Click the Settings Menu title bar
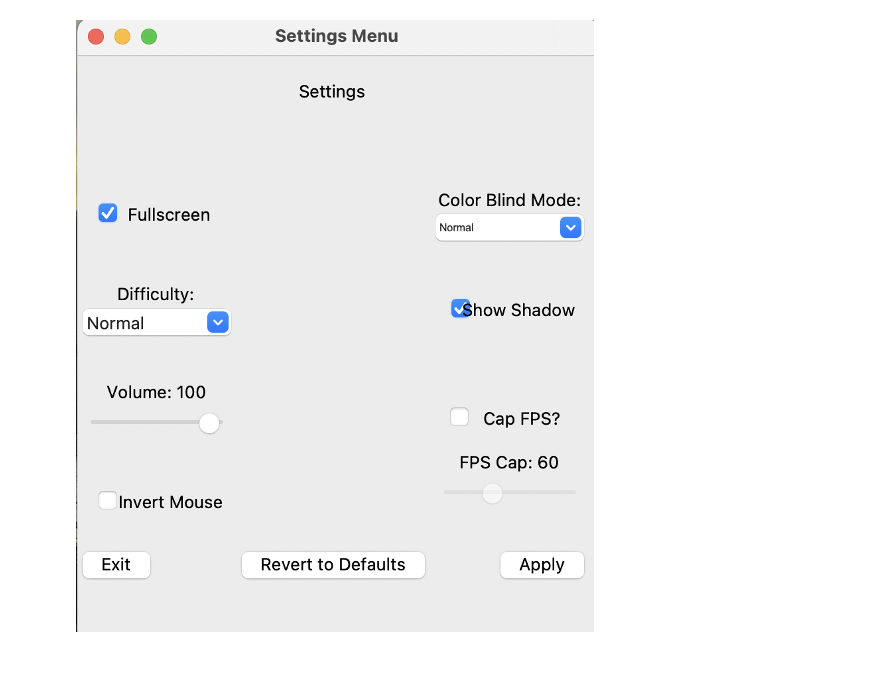 tap(336, 37)
